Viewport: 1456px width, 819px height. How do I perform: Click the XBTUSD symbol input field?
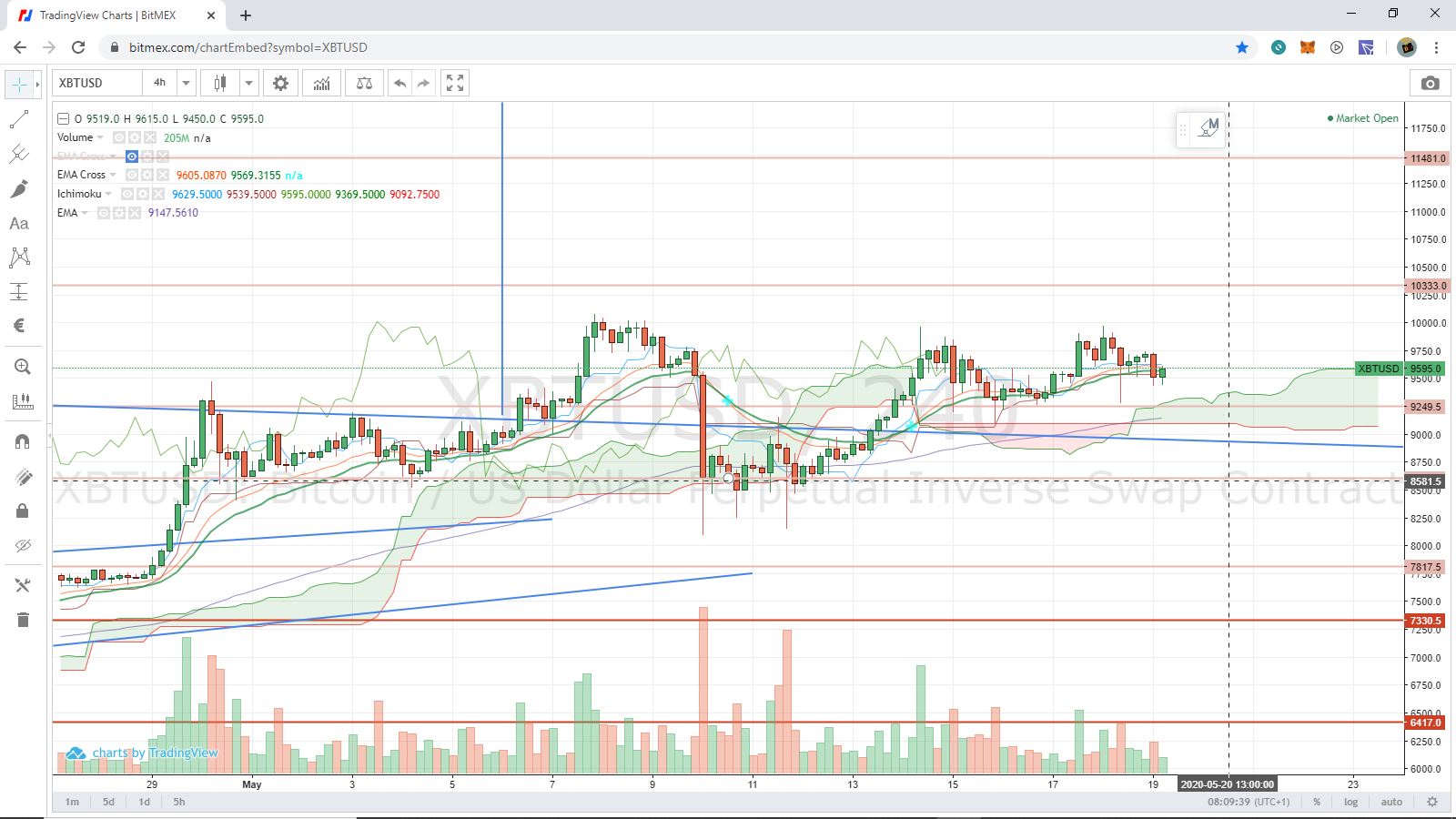click(x=97, y=83)
